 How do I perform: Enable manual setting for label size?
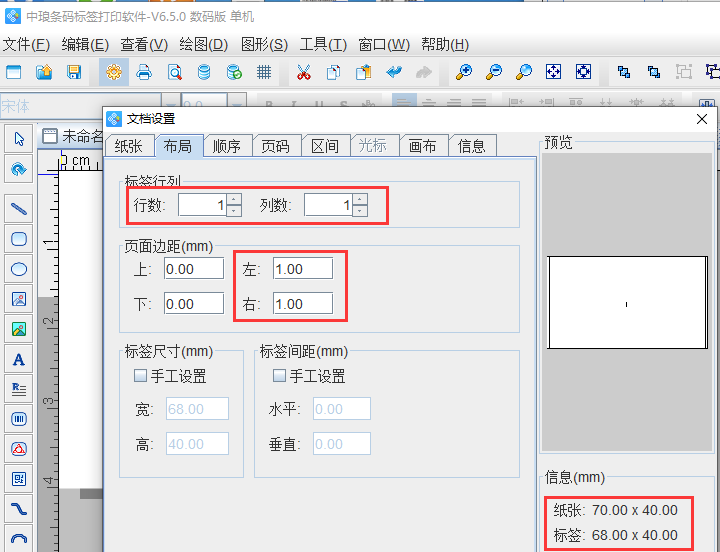tap(141, 376)
